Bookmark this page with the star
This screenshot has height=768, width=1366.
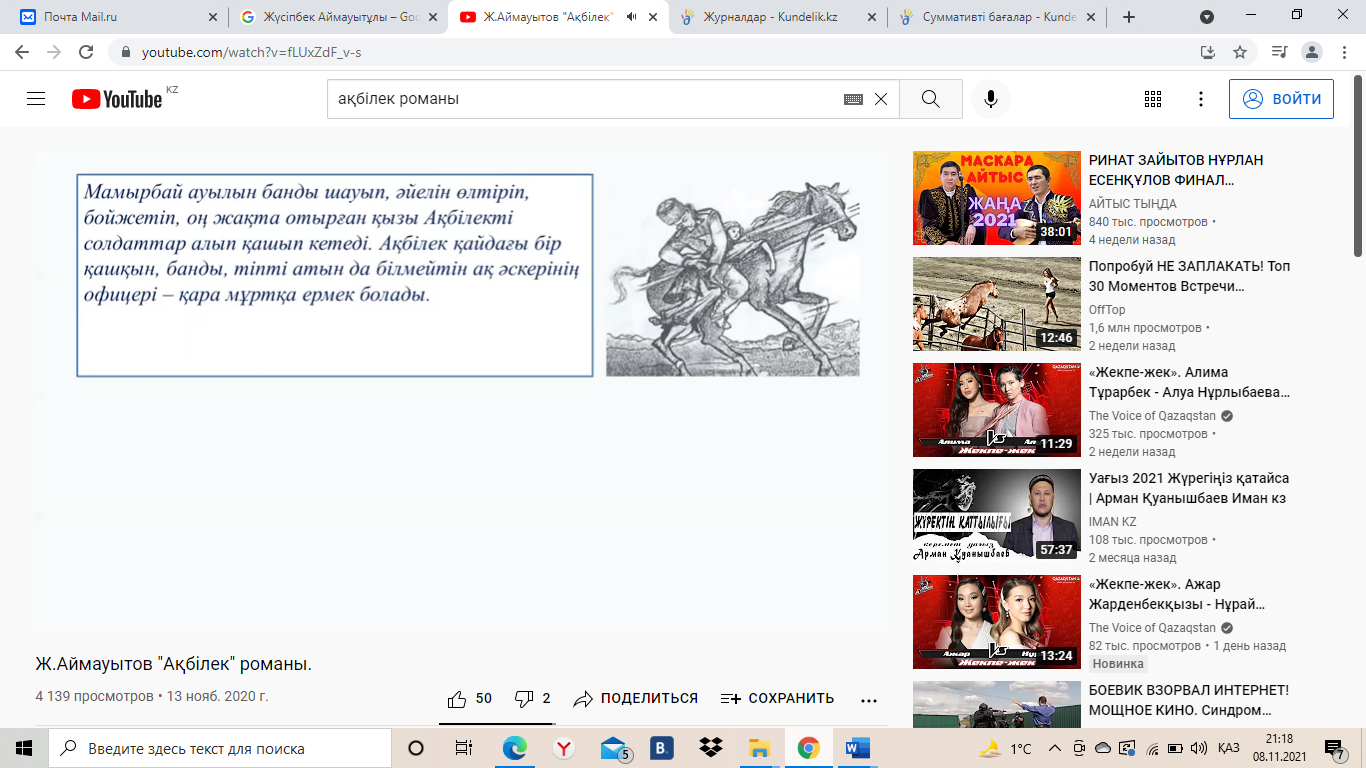[x=1240, y=52]
